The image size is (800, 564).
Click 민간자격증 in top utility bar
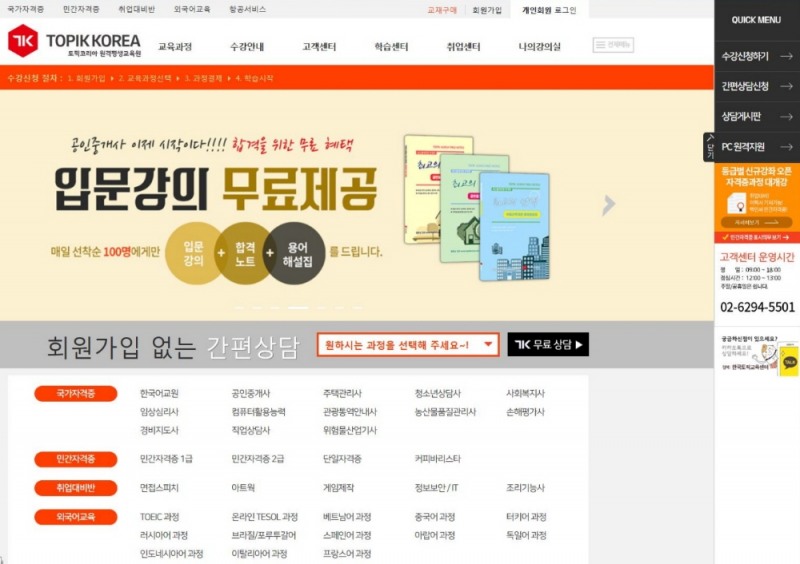81,9
